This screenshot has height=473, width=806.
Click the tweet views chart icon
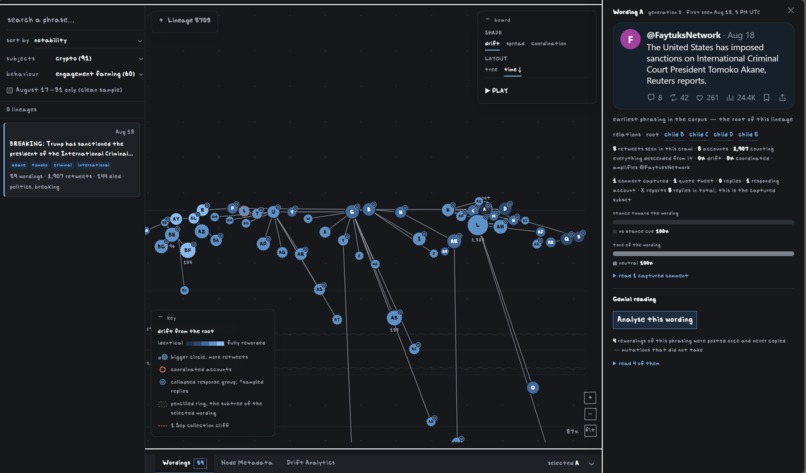[x=730, y=98]
